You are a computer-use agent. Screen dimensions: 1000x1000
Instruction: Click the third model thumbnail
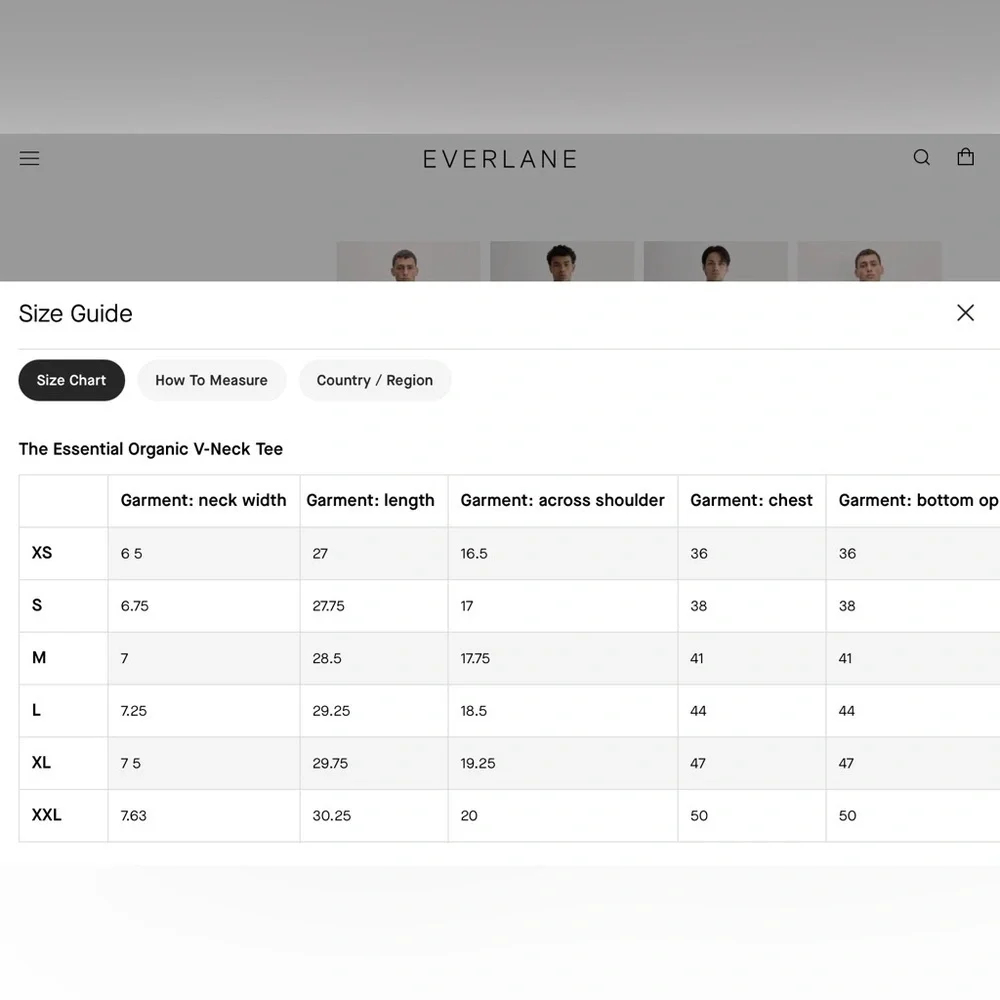(x=716, y=261)
